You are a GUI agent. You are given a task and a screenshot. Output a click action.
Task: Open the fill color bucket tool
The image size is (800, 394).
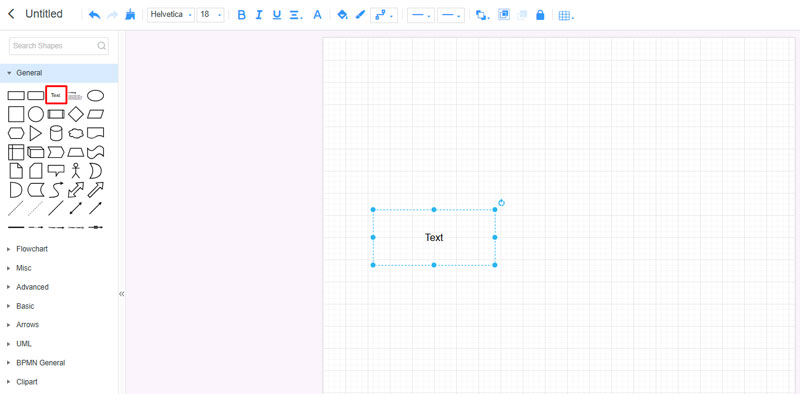(x=343, y=15)
